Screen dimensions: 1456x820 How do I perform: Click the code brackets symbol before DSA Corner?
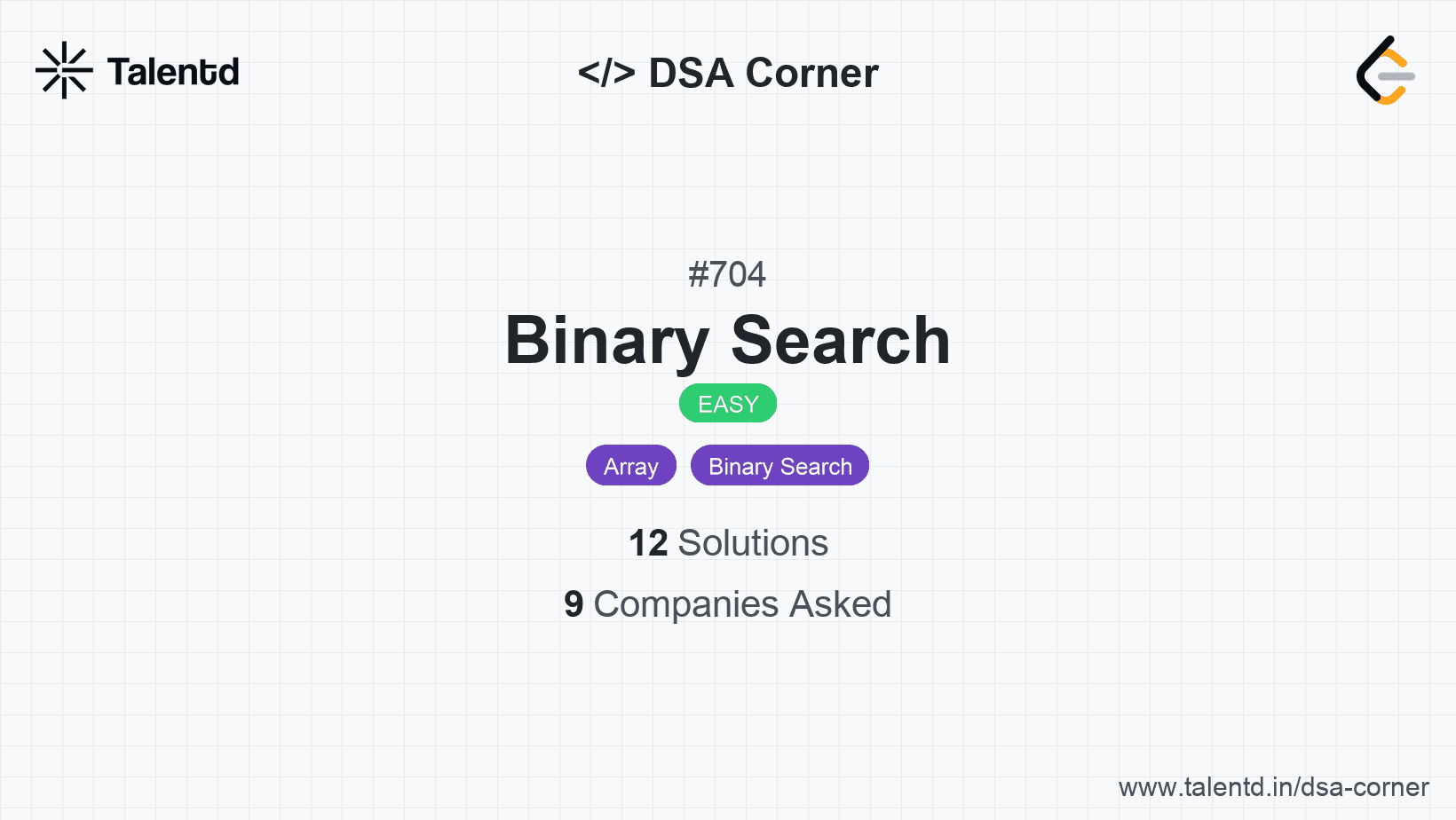coord(606,72)
